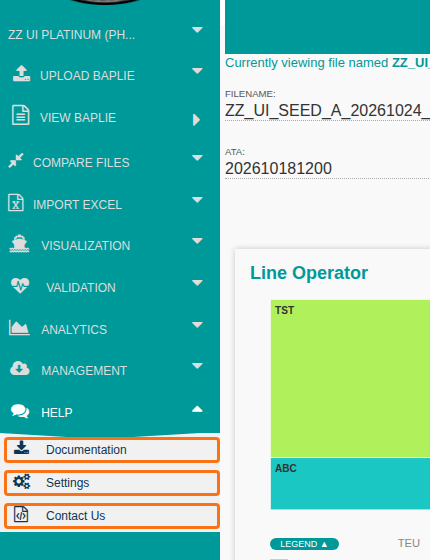This screenshot has height=560, width=430.
Task: Open the Settings link under Help
Action: coord(112,483)
